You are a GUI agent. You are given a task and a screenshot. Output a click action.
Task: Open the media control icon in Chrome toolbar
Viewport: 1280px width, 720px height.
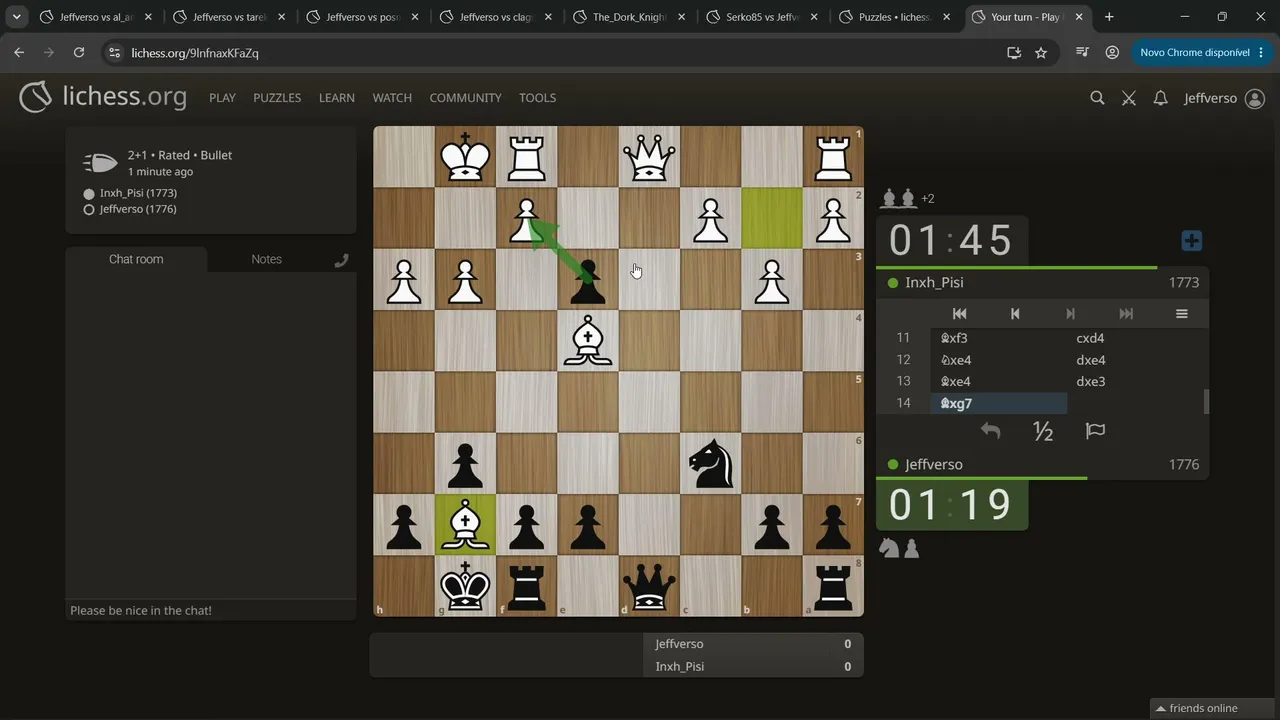pyautogui.click(x=1082, y=52)
